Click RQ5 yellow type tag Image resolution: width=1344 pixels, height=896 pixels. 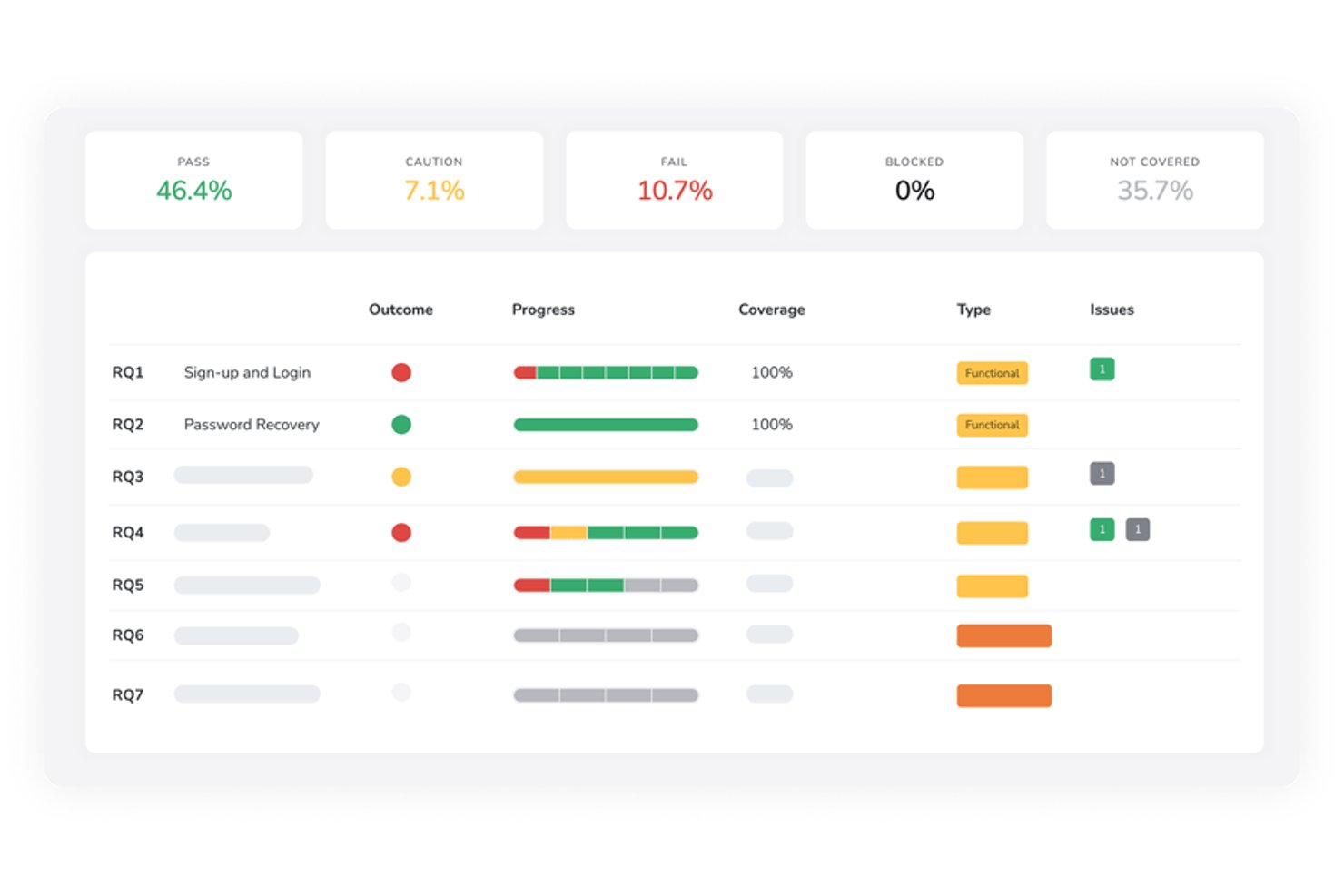point(992,586)
